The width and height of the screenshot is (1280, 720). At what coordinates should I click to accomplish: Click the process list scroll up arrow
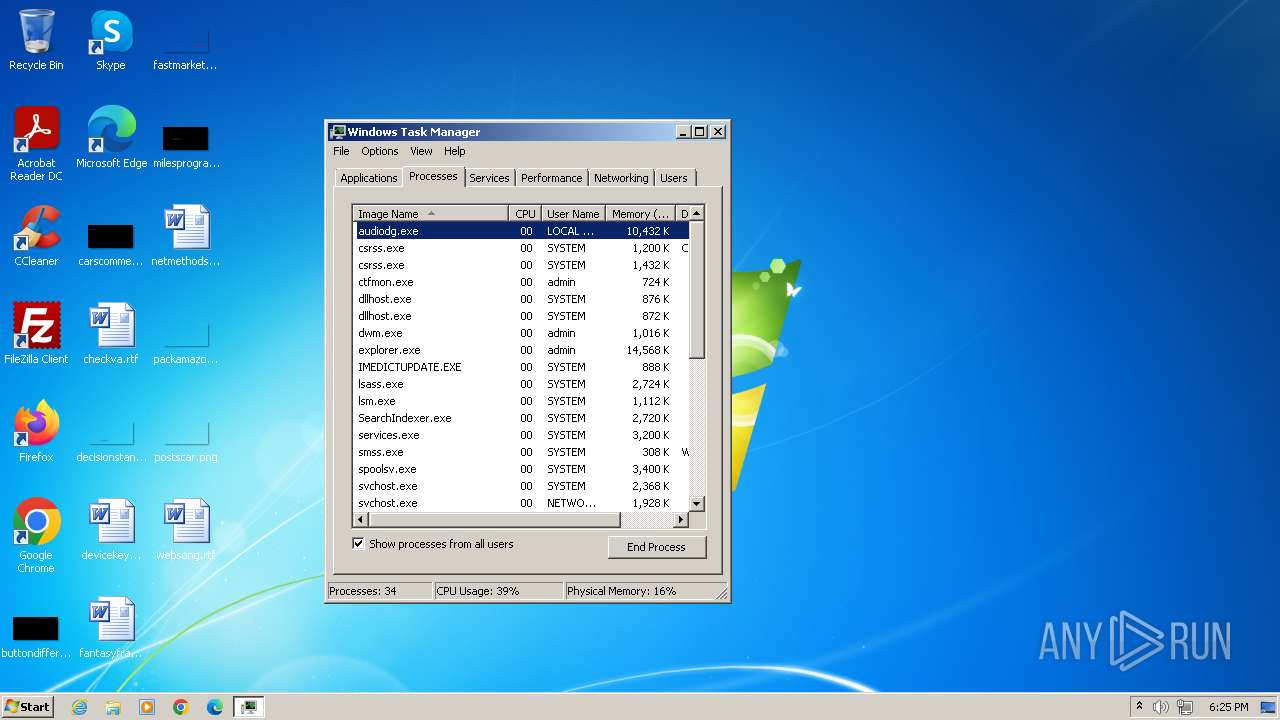click(x=697, y=213)
